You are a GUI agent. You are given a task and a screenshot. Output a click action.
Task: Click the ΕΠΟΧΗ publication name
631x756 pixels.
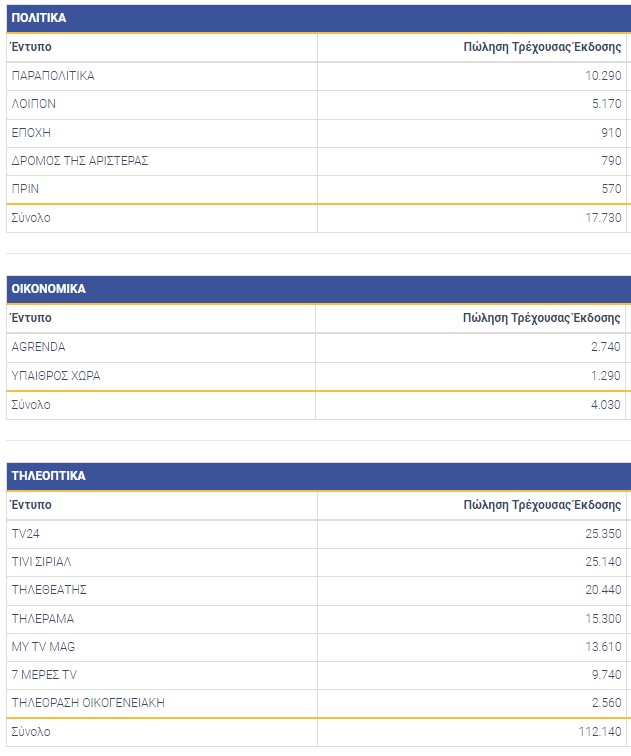pyautogui.click(x=31, y=132)
